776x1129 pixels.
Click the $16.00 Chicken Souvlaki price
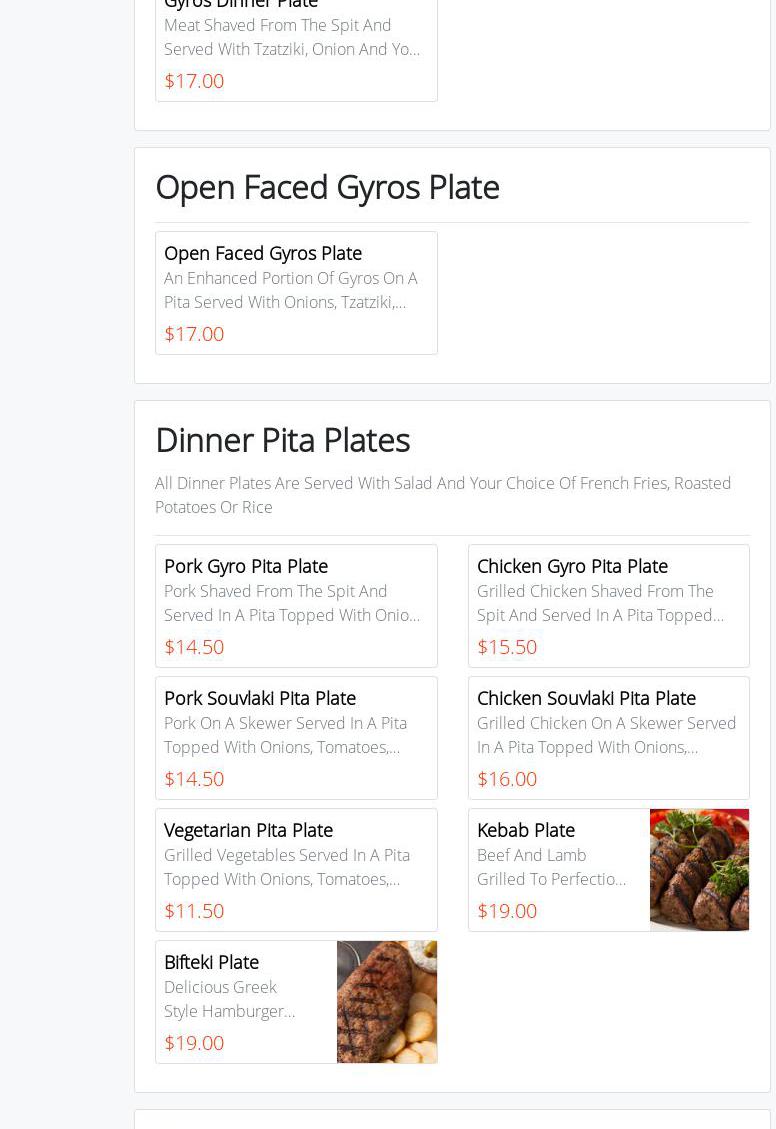[x=507, y=778]
